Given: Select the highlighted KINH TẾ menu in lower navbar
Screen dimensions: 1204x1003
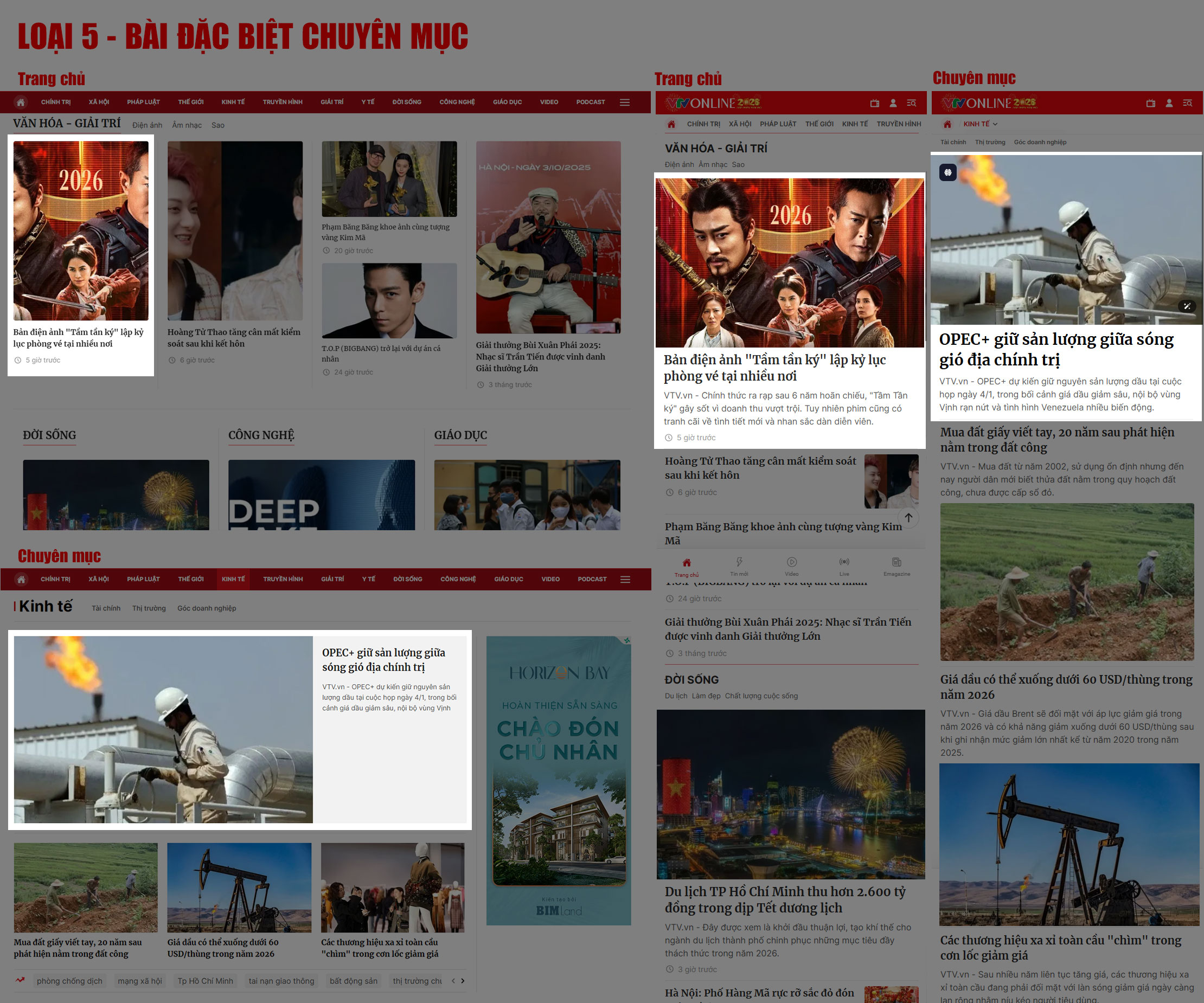Looking at the screenshot, I should (233, 579).
